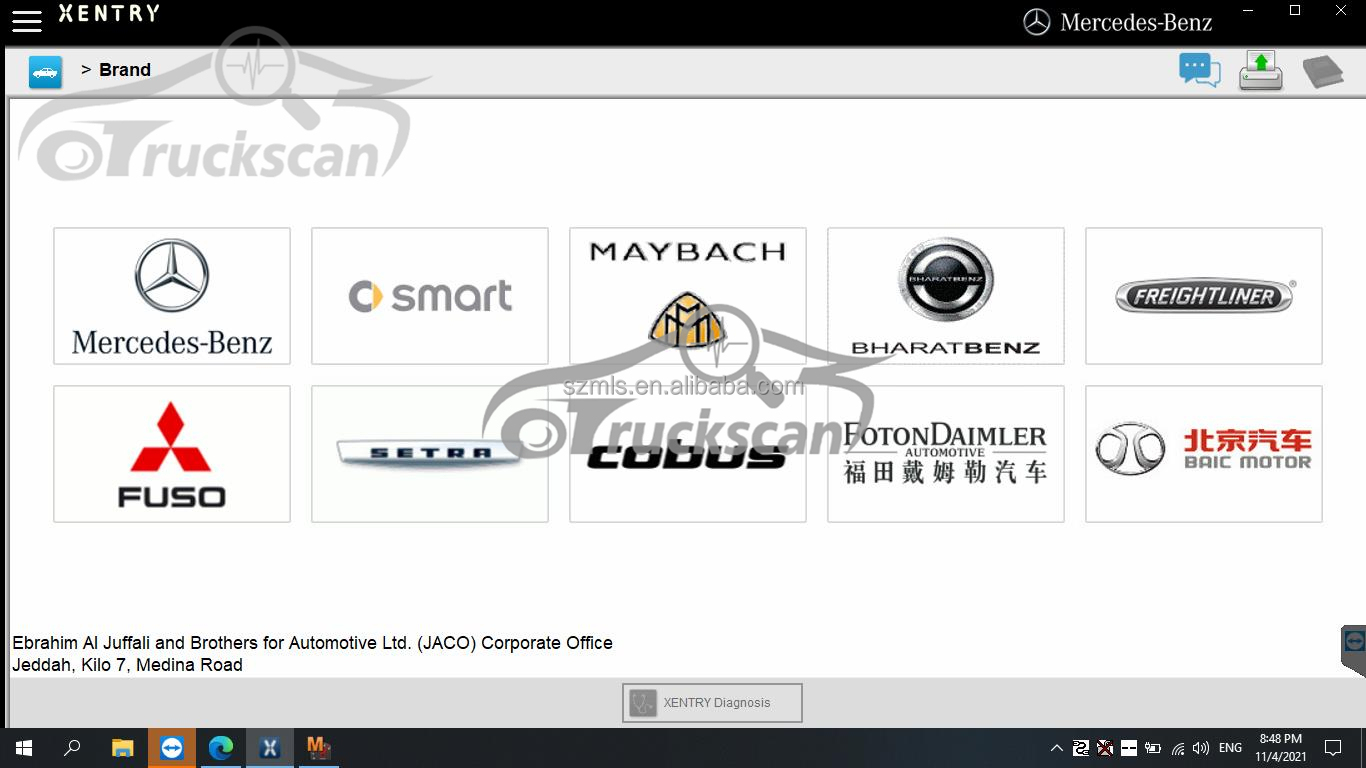Screen dimensions: 1366x768
Task: Choose the Foton Daimler Automotive tile
Action: (x=946, y=454)
